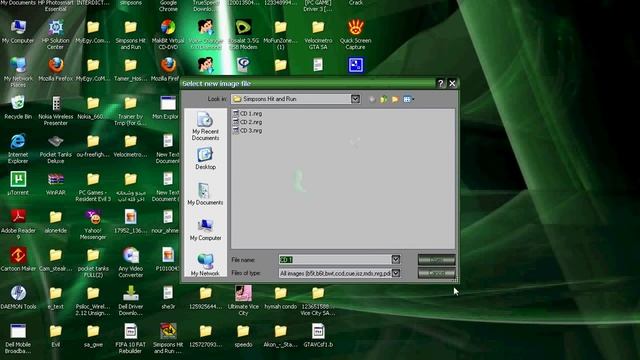This screenshot has height=360, width=640.
Task: Select the Nokia Wireless Presenter icon
Action: [56, 111]
